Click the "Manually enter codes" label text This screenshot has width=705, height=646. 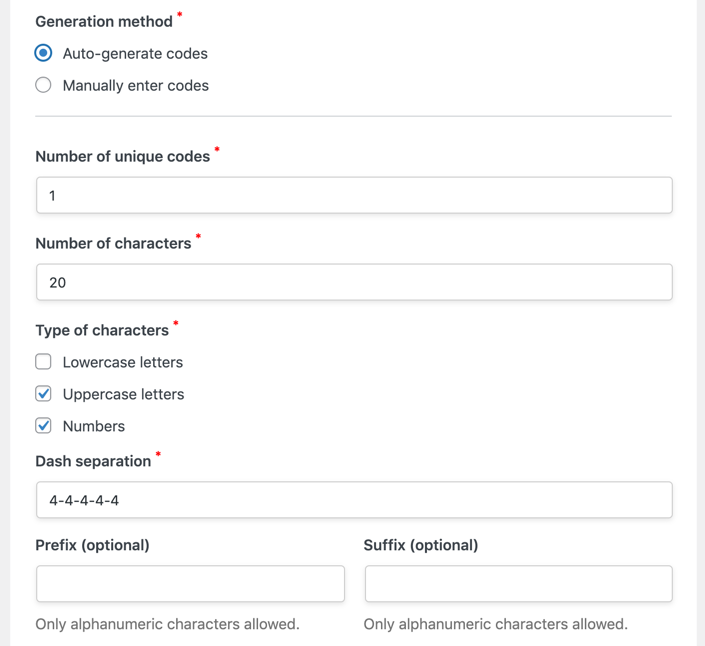coord(135,86)
